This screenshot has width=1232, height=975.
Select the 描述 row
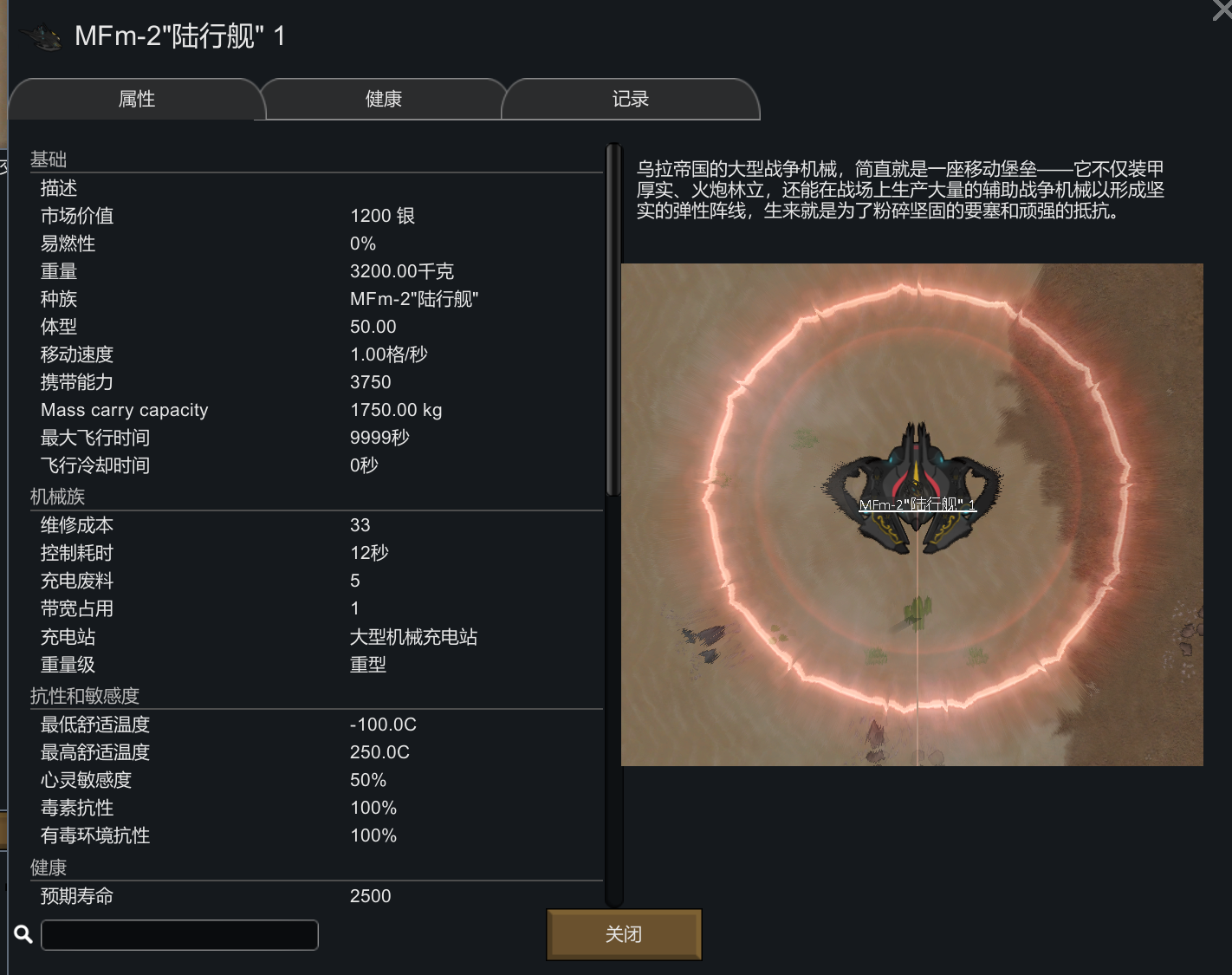pyautogui.click(x=316, y=188)
